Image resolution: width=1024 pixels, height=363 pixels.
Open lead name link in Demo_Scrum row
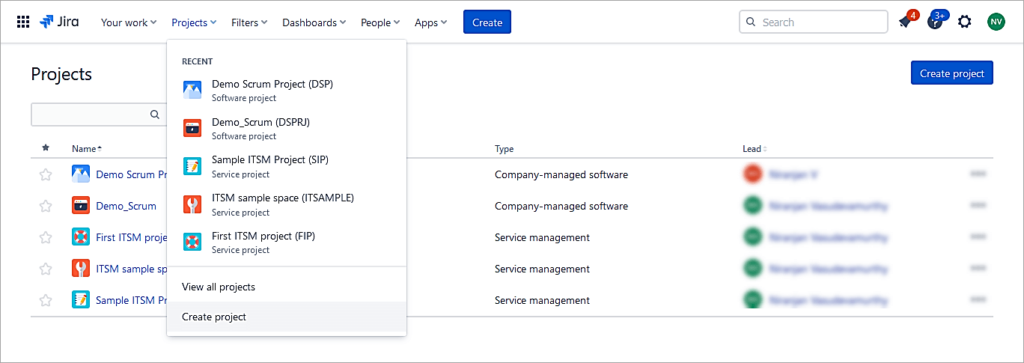[828, 206]
